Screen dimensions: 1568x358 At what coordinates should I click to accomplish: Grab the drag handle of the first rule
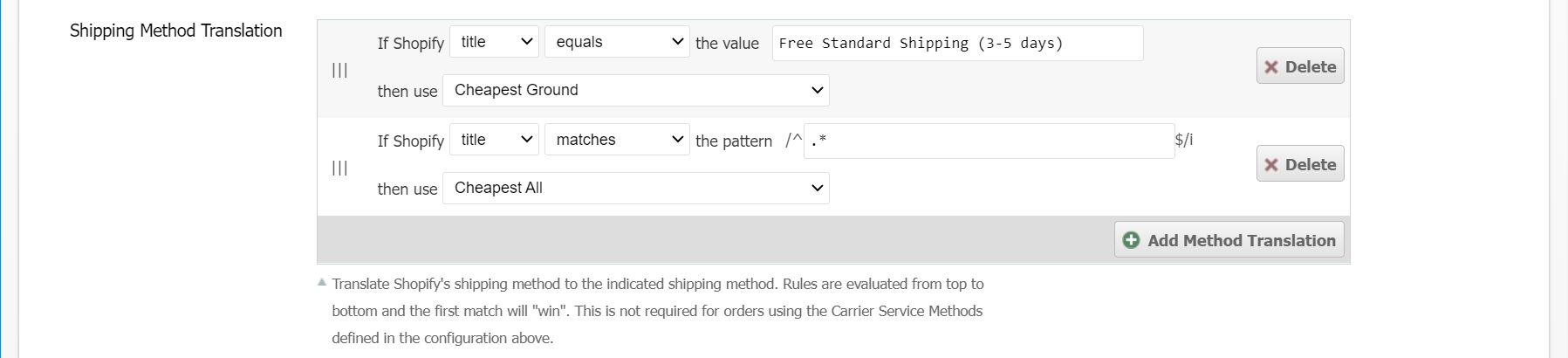click(339, 70)
